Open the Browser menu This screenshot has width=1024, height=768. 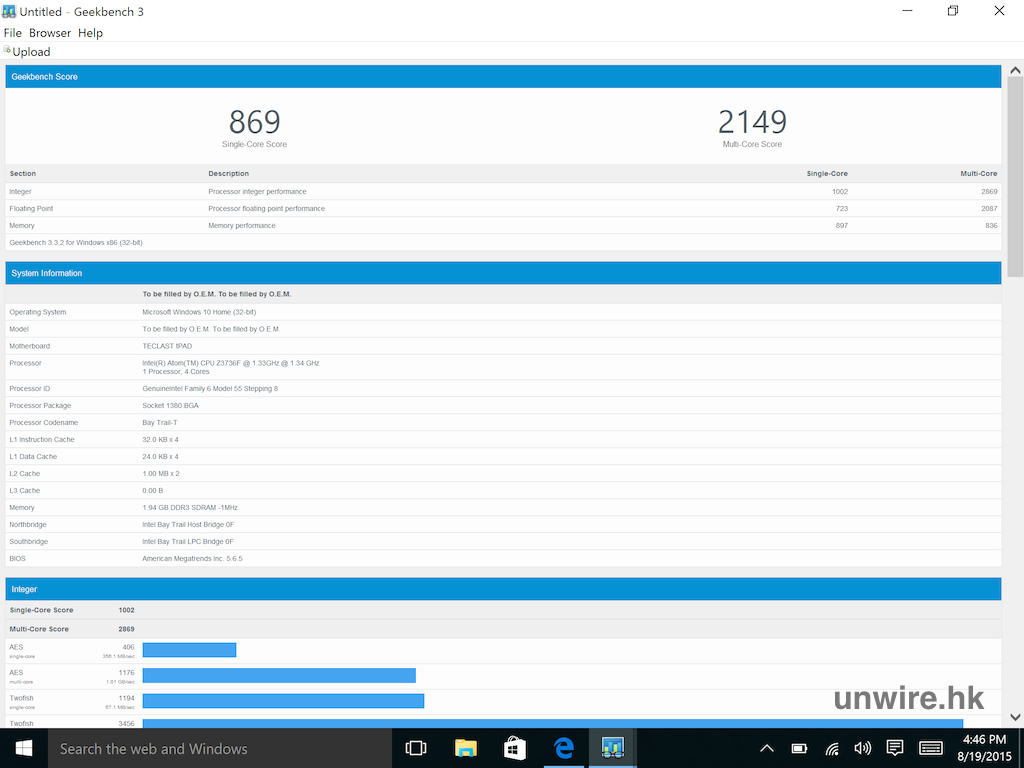[x=50, y=33]
